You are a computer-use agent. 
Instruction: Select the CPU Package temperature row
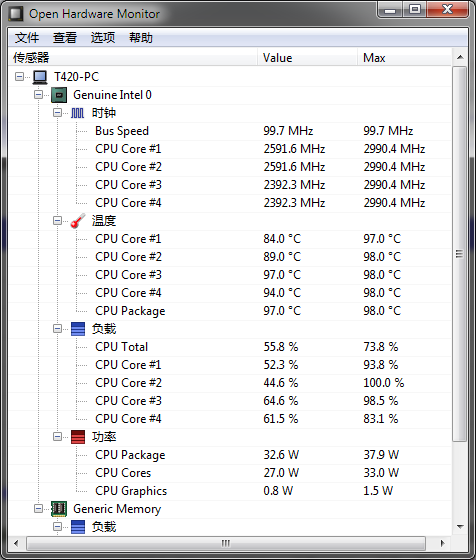coord(230,311)
